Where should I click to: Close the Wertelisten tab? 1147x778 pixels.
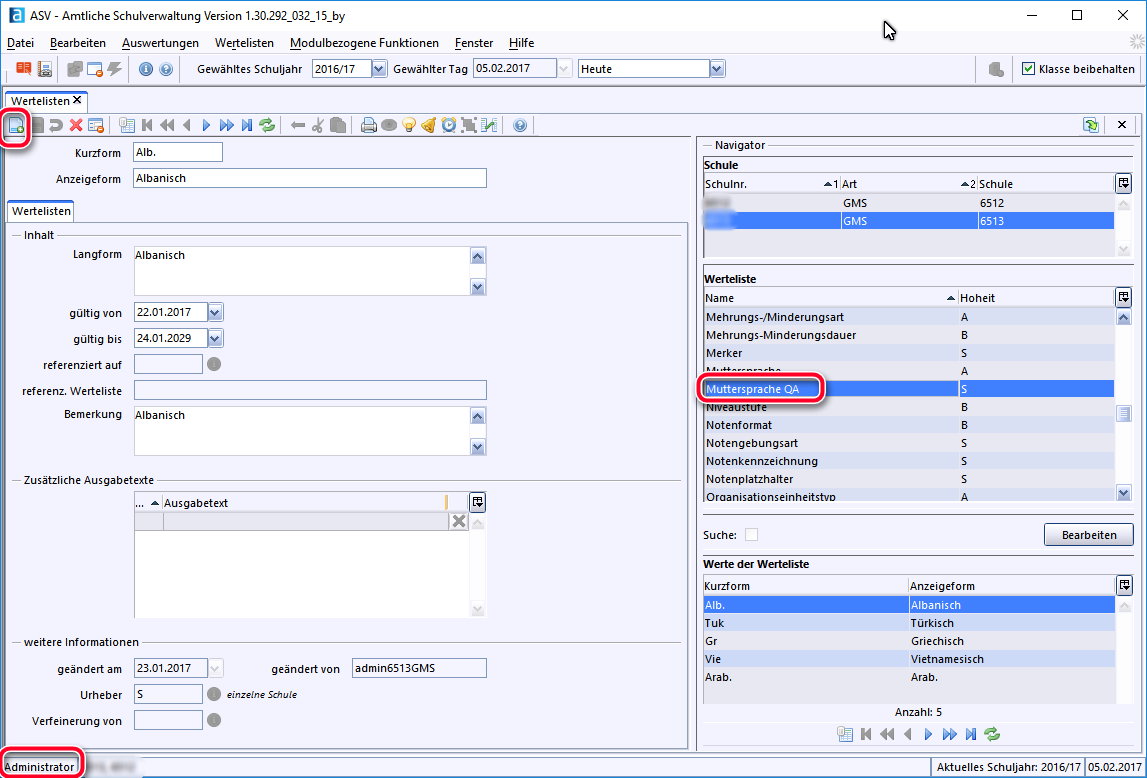pos(77,100)
